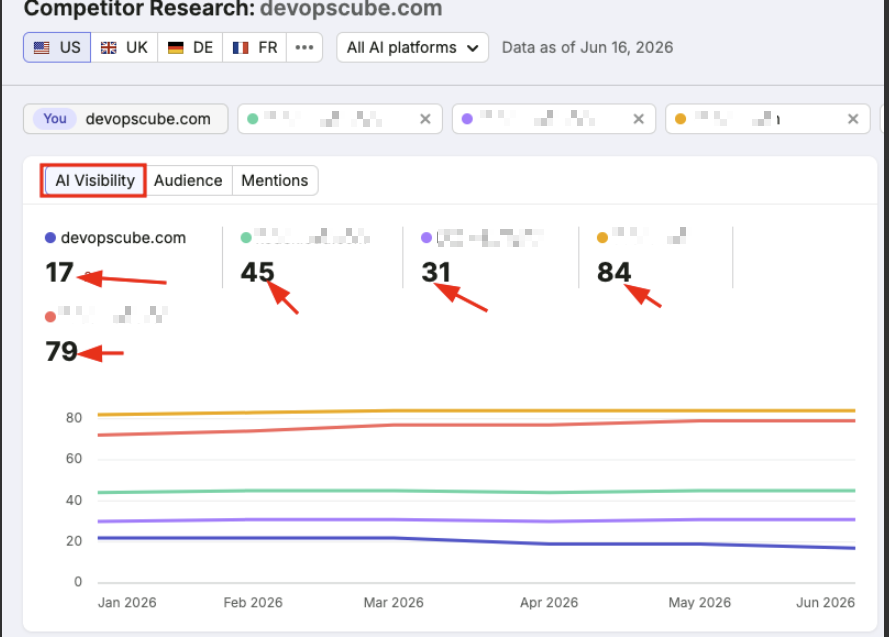Click the competitor score 45
Viewport: 889px width, 637px height.
pos(257,273)
